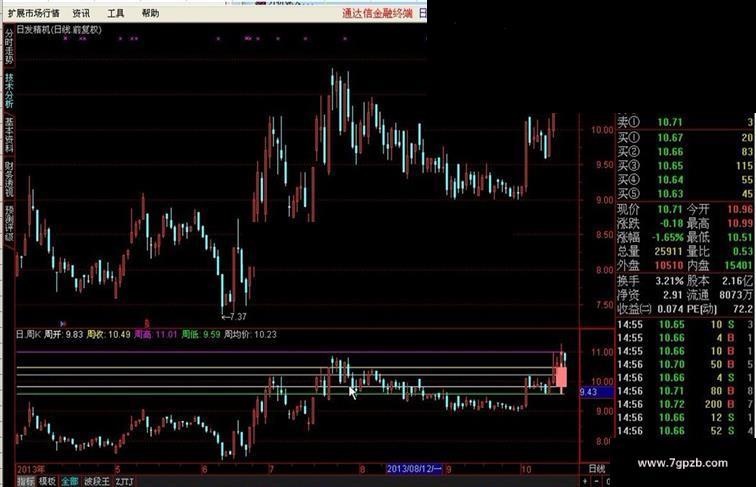Click the 今开 10.96 value
The image size is (756, 487).
(740, 209)
